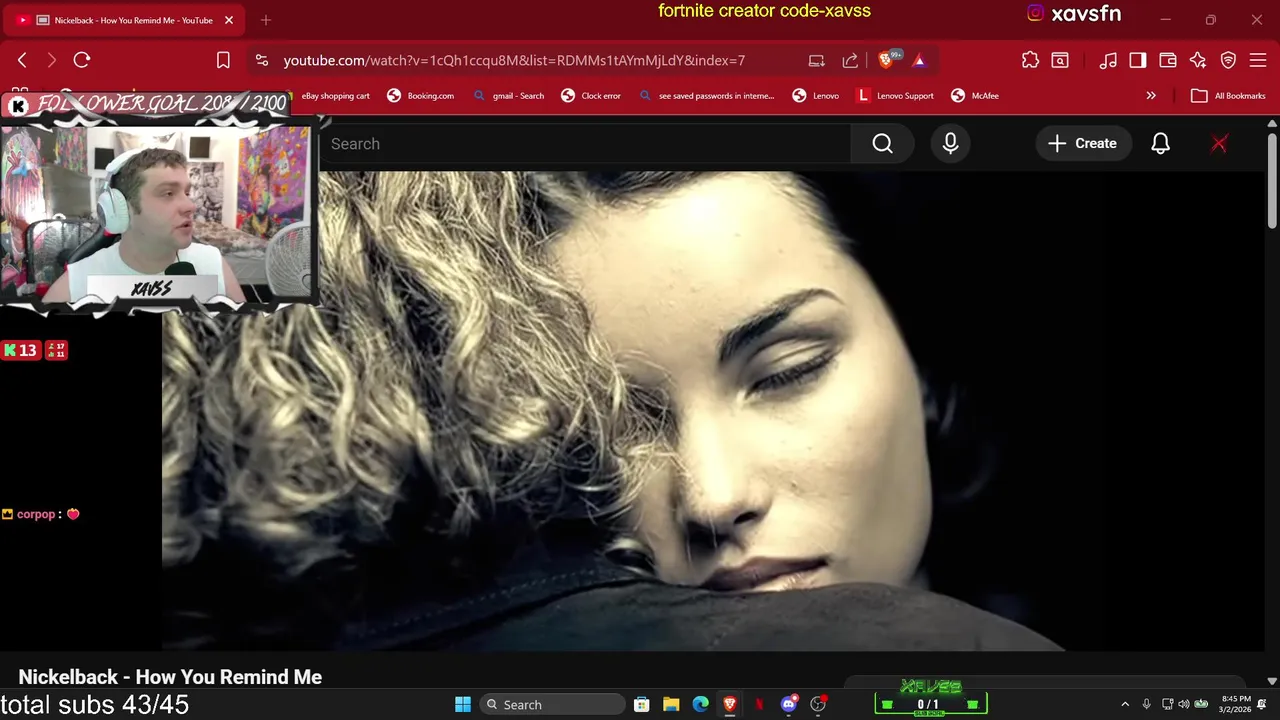Click the Windows taskbar Search box
Screen dimensions: 1280x720
coord(550,705)
